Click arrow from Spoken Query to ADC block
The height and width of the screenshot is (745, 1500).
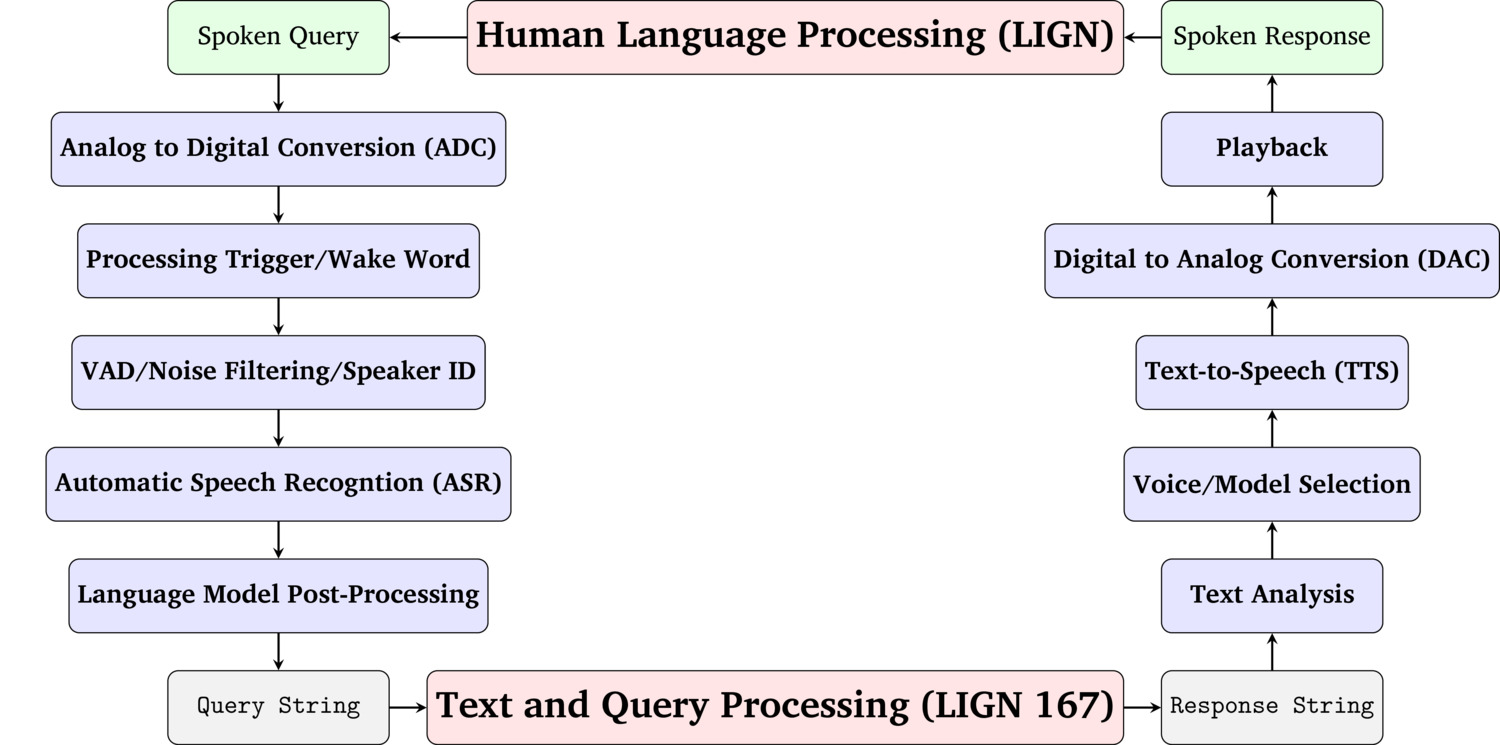coord(278,93)
